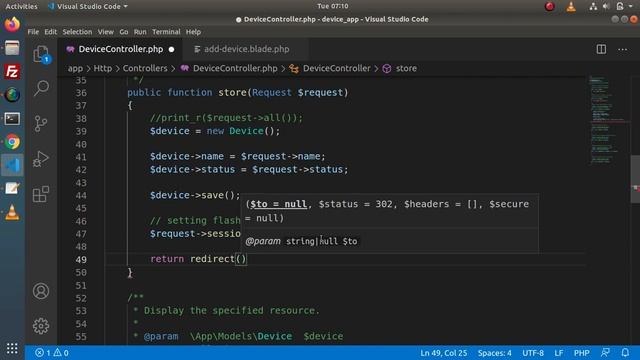Open the Go menu

tap(124, 32)
